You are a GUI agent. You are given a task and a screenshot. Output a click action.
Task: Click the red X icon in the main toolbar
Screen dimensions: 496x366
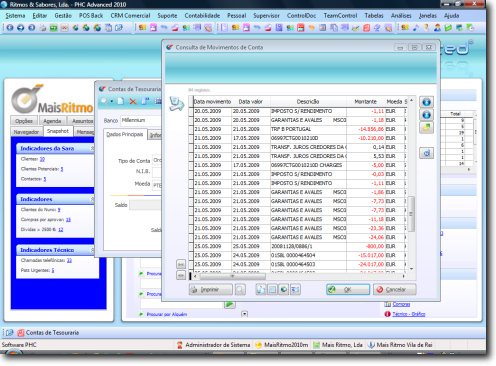click(x=64, y=28)
